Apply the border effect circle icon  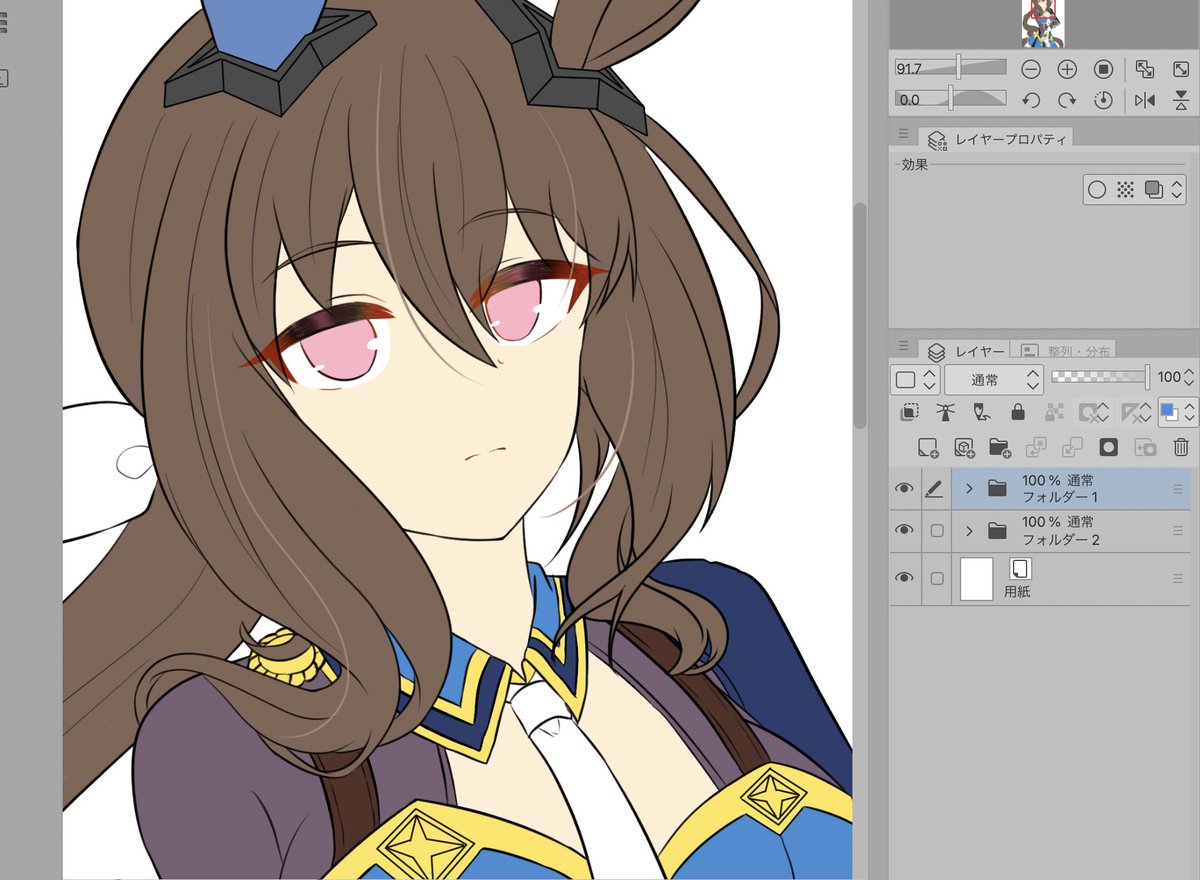click(1097, 189)
